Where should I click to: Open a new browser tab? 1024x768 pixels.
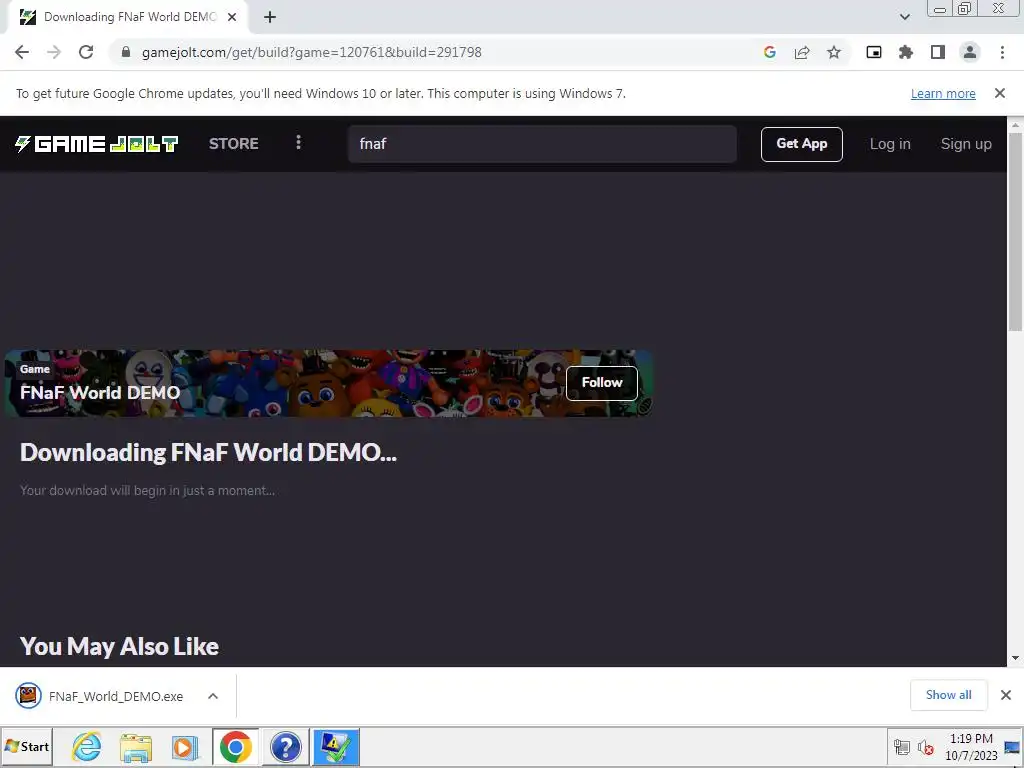270,18
